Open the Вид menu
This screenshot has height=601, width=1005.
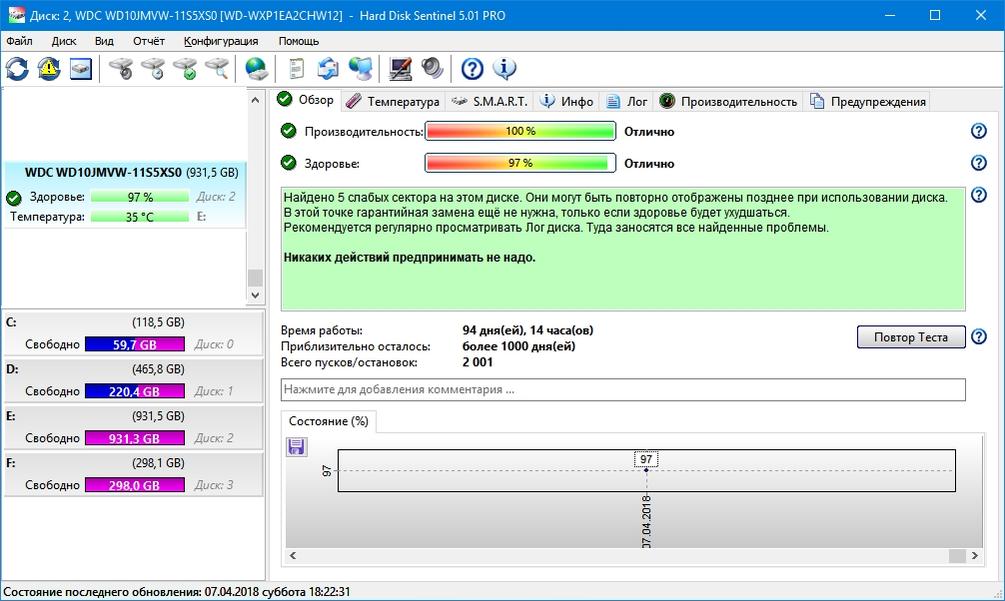click(x=104, y=41)
